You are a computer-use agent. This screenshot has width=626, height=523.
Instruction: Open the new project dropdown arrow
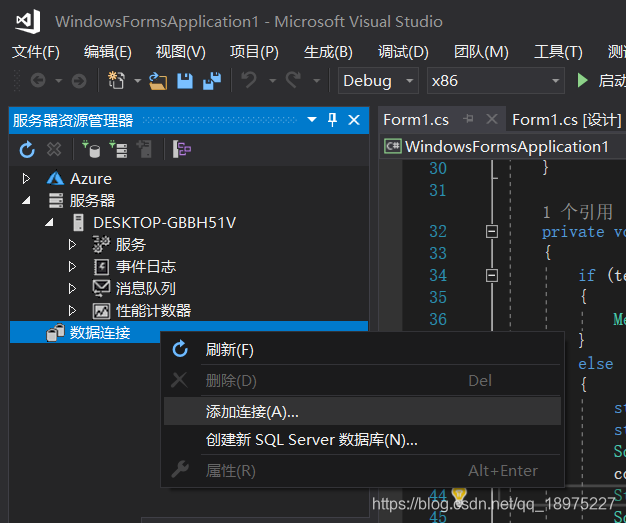[137, 81]
